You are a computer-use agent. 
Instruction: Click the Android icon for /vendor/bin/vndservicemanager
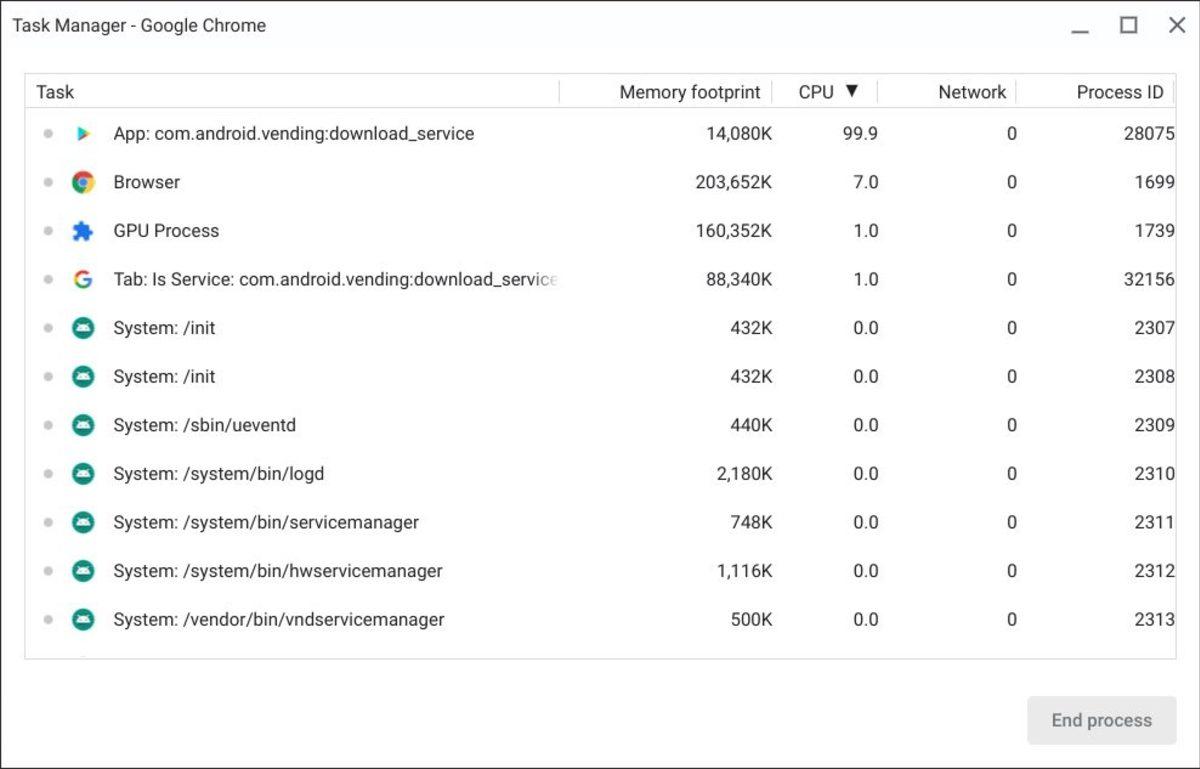pyautogui.click(x=84, y=619)
